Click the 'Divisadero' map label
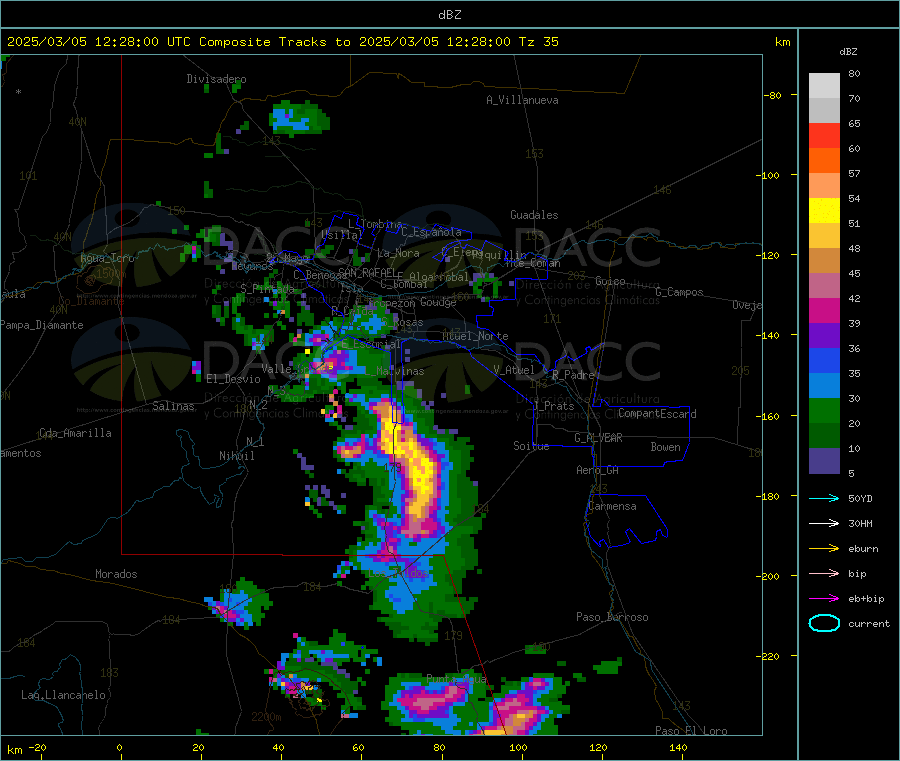900x761 pixels. 216,79
